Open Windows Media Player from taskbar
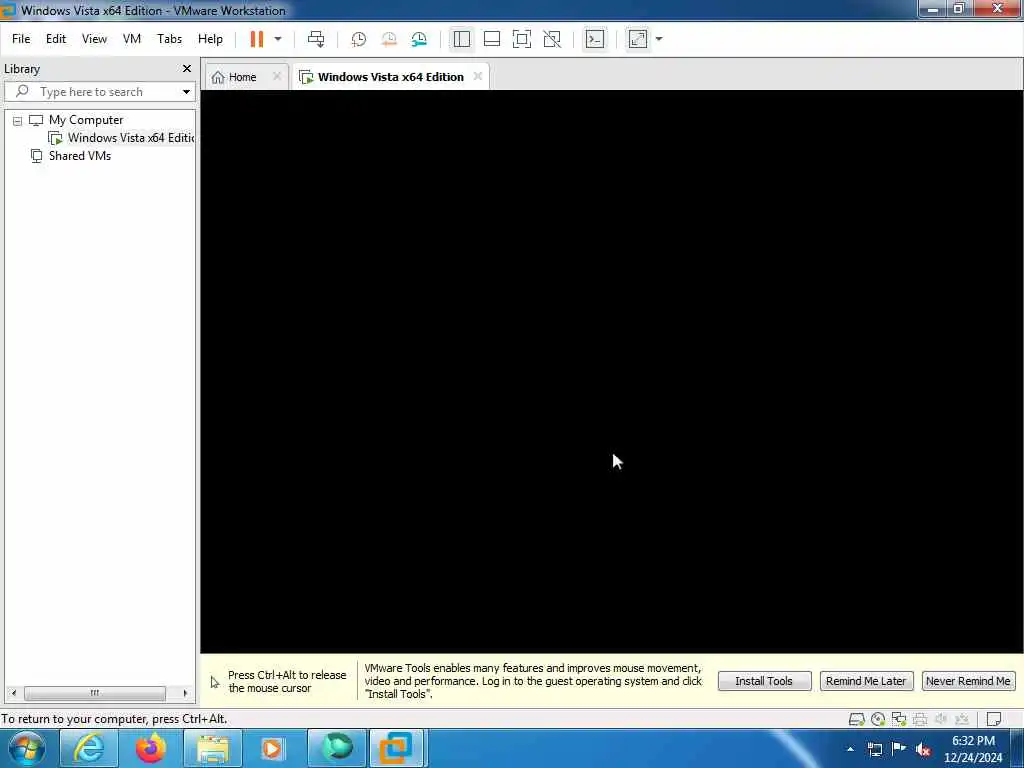Viewport: 1024px width, 768px height. point(272,748)
